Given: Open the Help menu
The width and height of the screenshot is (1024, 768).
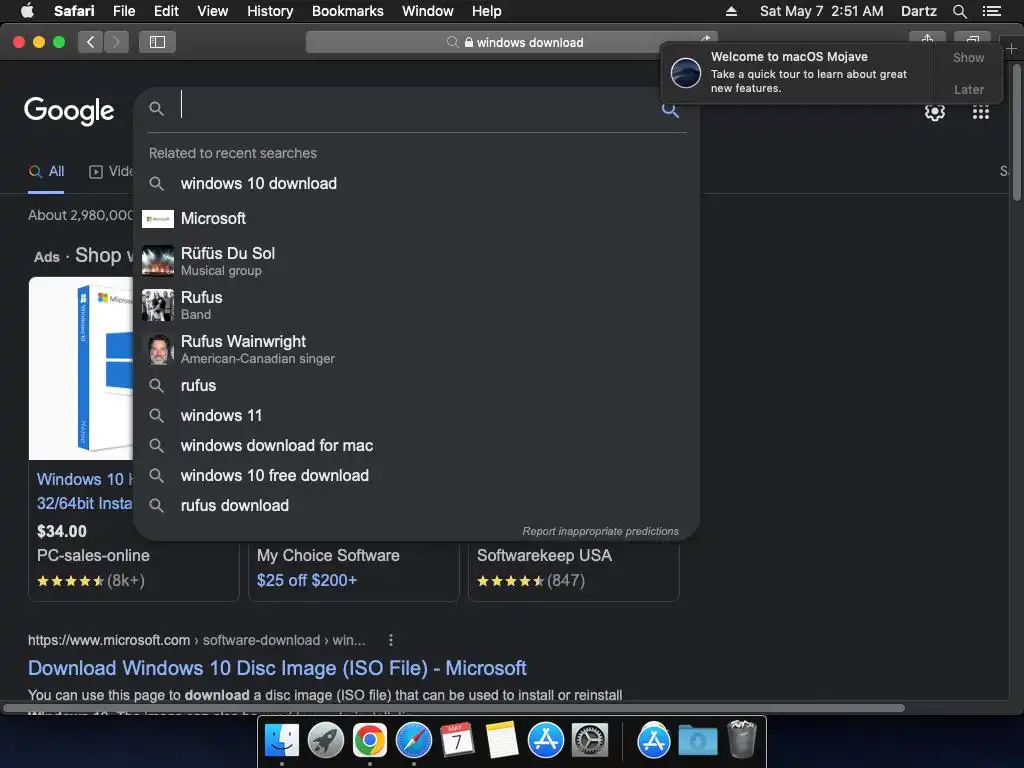Looking at the screenshot, I should (x=487, y=11).
